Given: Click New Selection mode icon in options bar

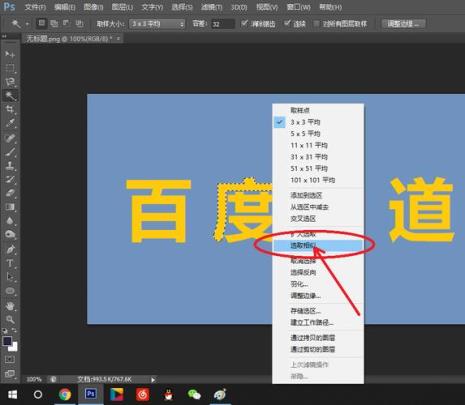Looking at the screenshot, I should (41, 23).
